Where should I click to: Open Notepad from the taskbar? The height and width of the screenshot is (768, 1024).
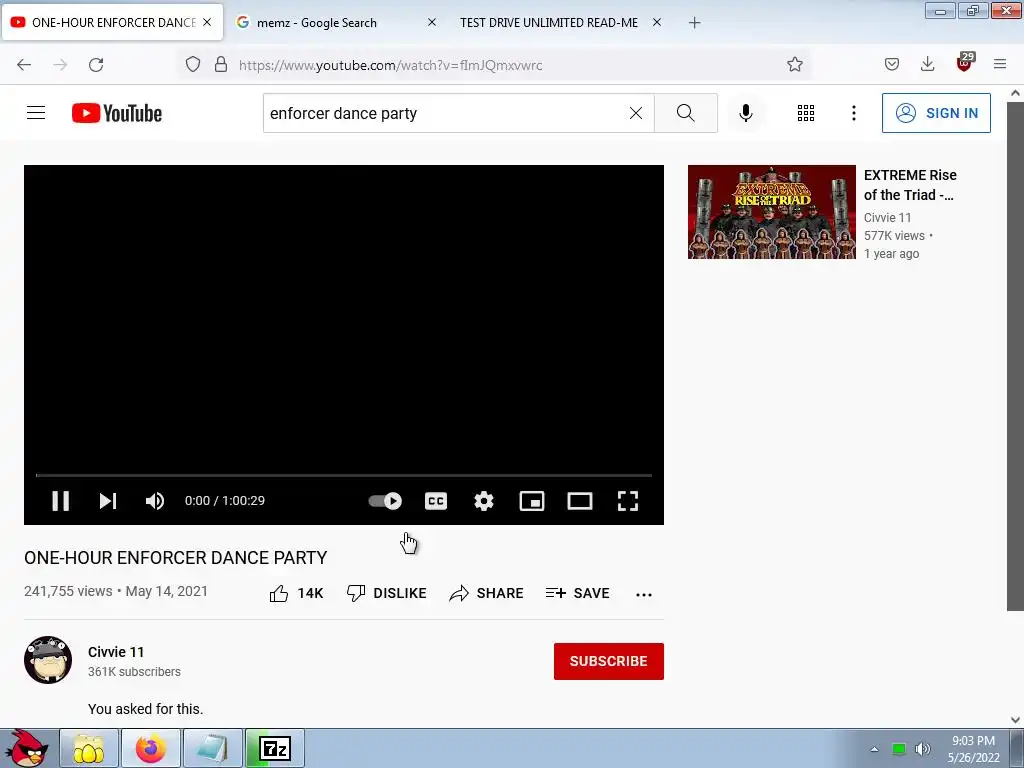pyautogui.click(x=213, y=748)
